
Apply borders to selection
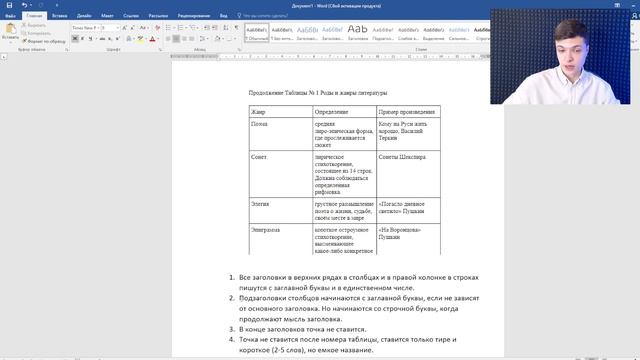(x=229, y=39)
